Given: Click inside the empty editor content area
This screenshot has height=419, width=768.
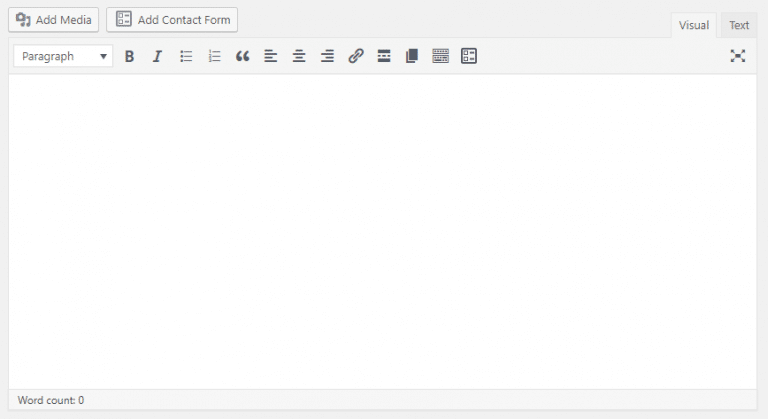Looking at the screenshot, I should pos(383,230).
